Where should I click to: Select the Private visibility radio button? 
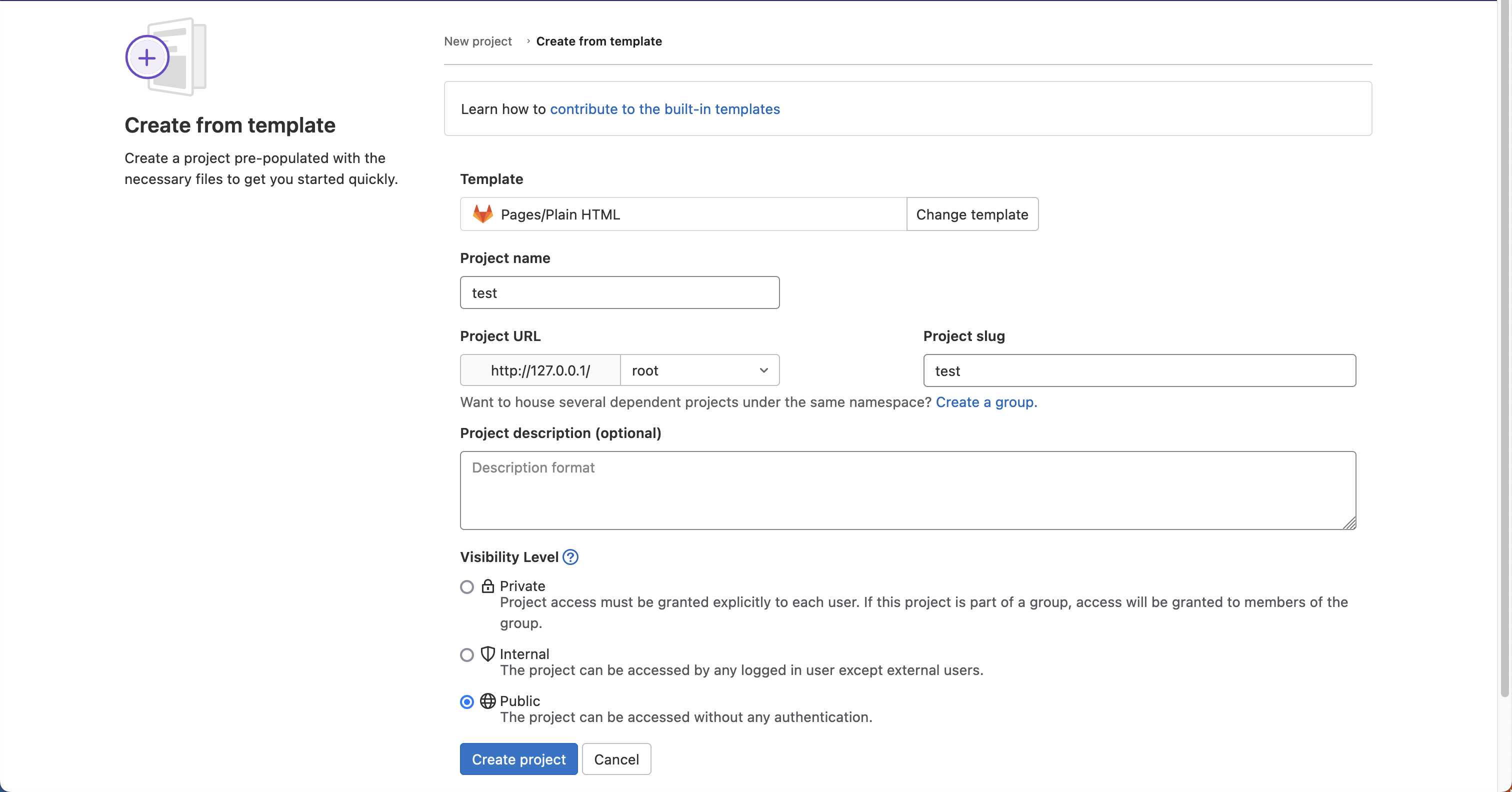(466, 587)
